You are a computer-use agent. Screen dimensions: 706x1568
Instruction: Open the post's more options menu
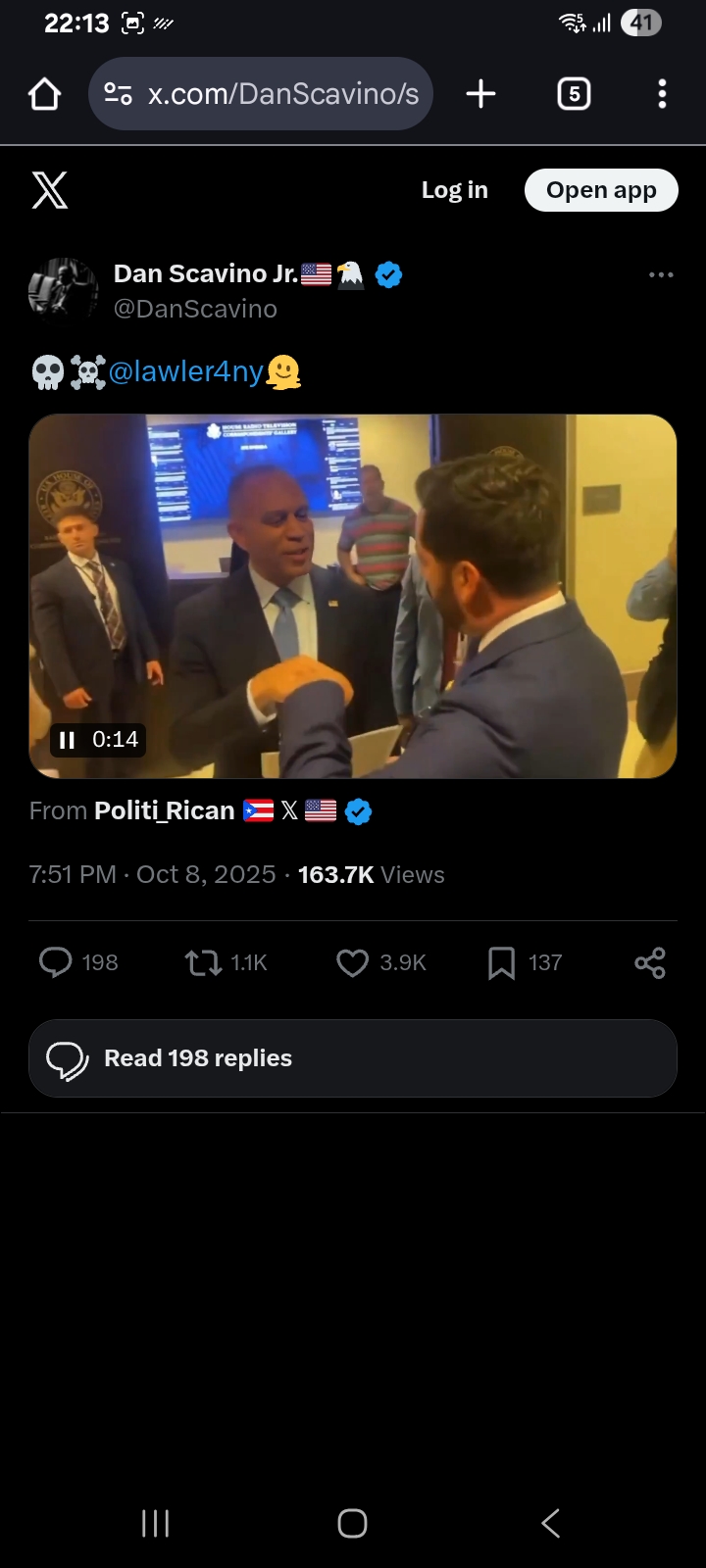(x=661, y=275)
